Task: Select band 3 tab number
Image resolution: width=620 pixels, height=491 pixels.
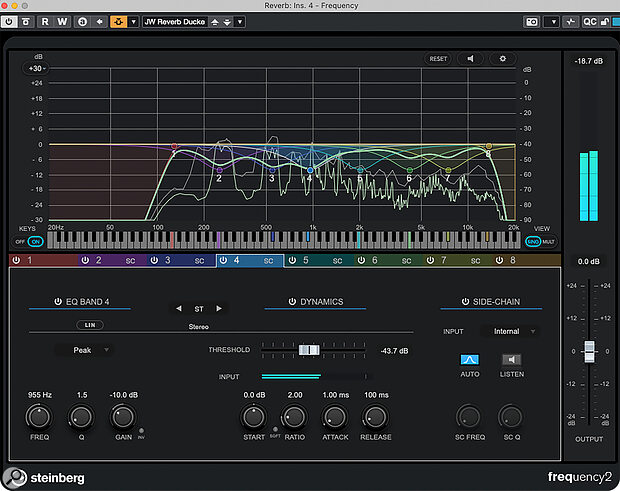Action: click(x=168, y=260)
